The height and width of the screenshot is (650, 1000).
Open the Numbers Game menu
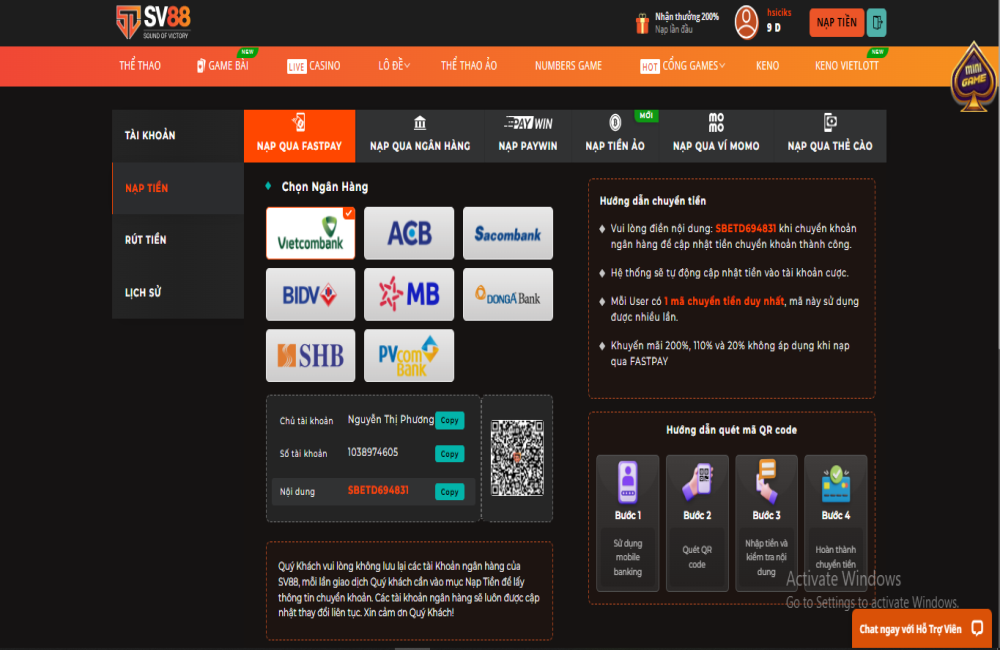tap(568, 66)
